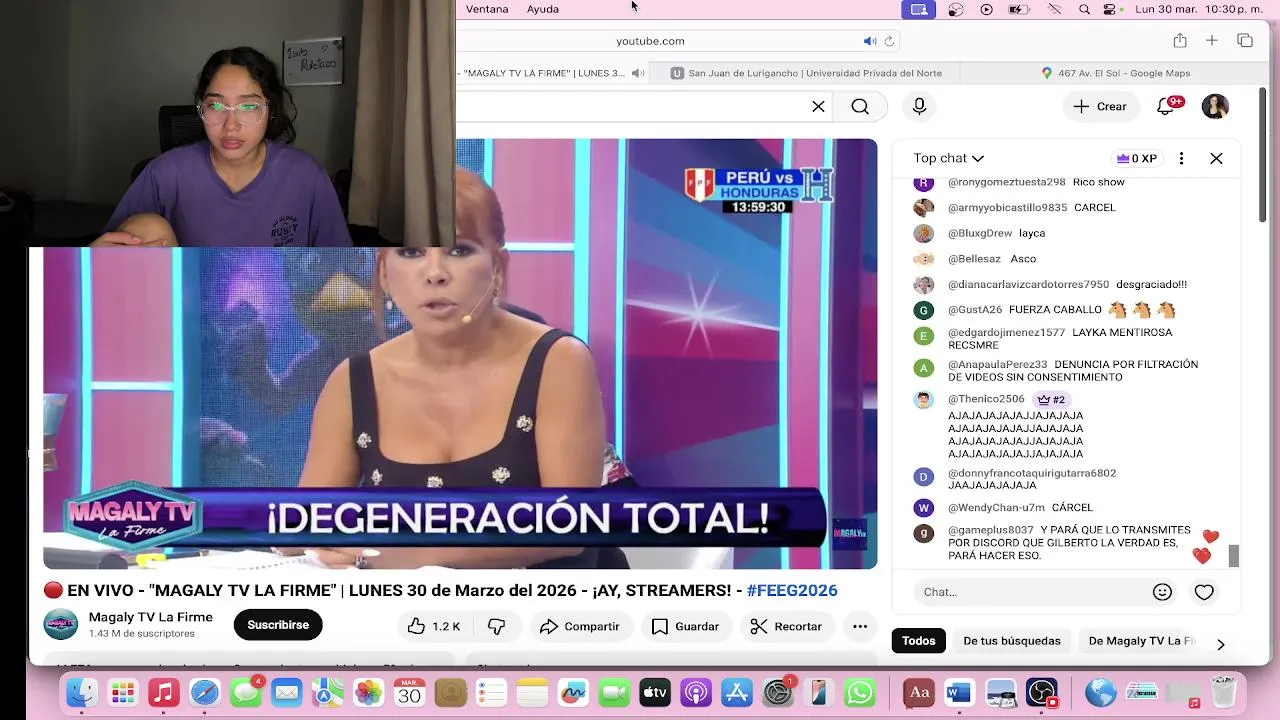The height and width of the screenshot is (720, 1280).
Task: Open the #FEEG2026 hashtag link
Action: tap(792, 590)
